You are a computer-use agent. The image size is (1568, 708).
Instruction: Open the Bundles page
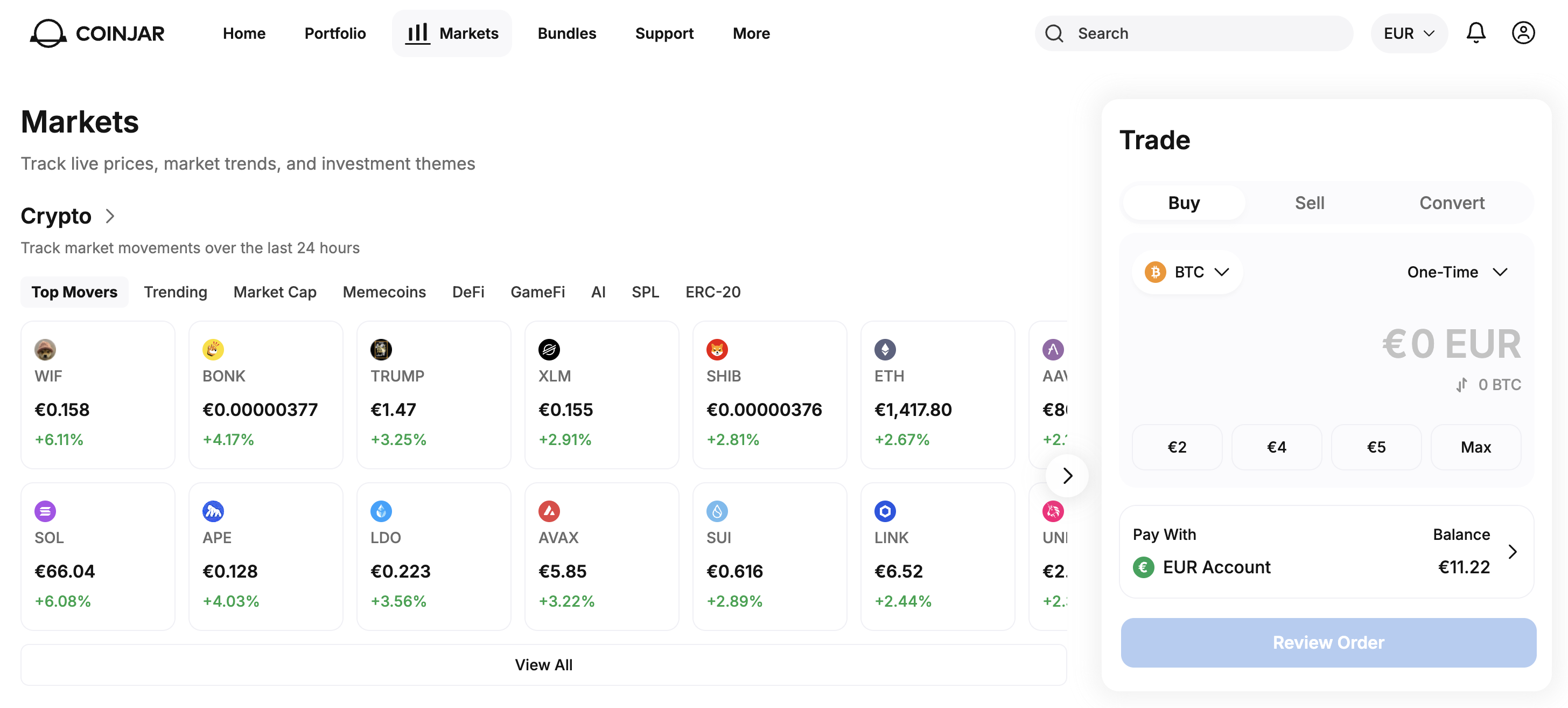pos(566,33)
